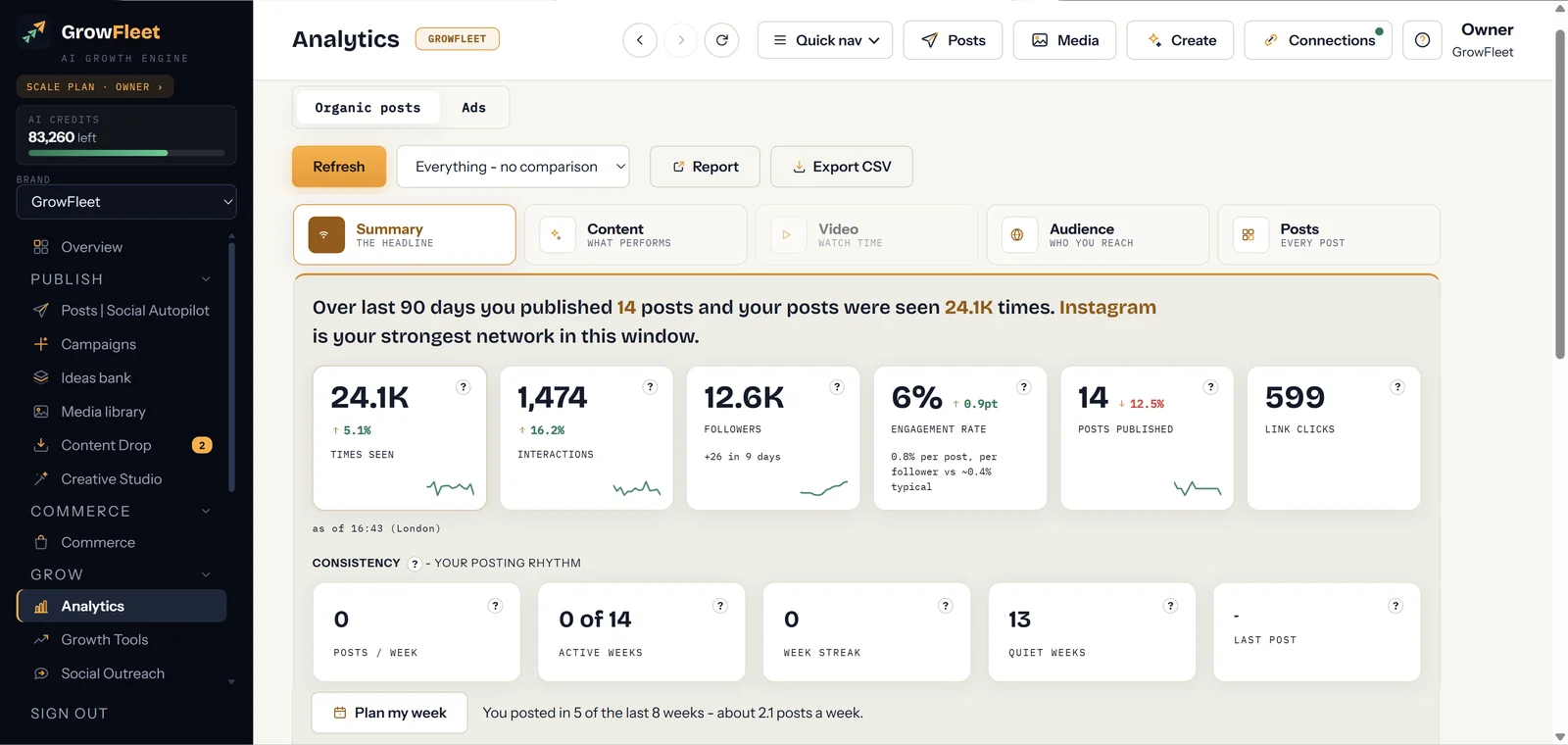Show help for Active Weeks card
Viewport: 1568px width, 745px height.
coord(720,606)
